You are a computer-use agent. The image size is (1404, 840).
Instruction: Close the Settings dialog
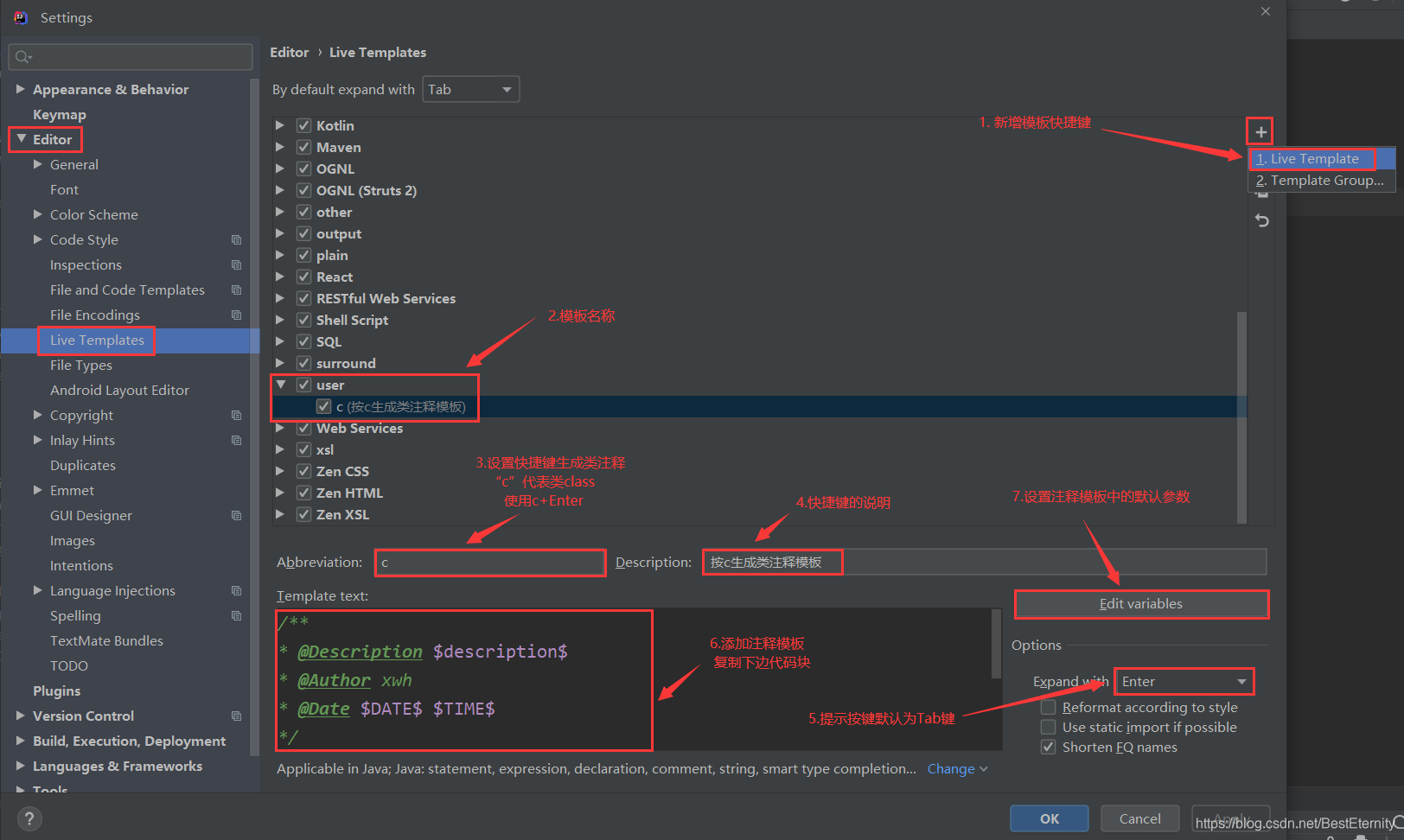point(1266,11)
